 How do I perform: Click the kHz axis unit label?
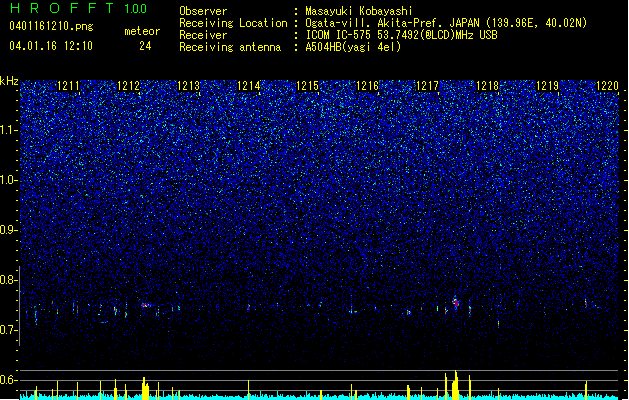coord(9,81)
